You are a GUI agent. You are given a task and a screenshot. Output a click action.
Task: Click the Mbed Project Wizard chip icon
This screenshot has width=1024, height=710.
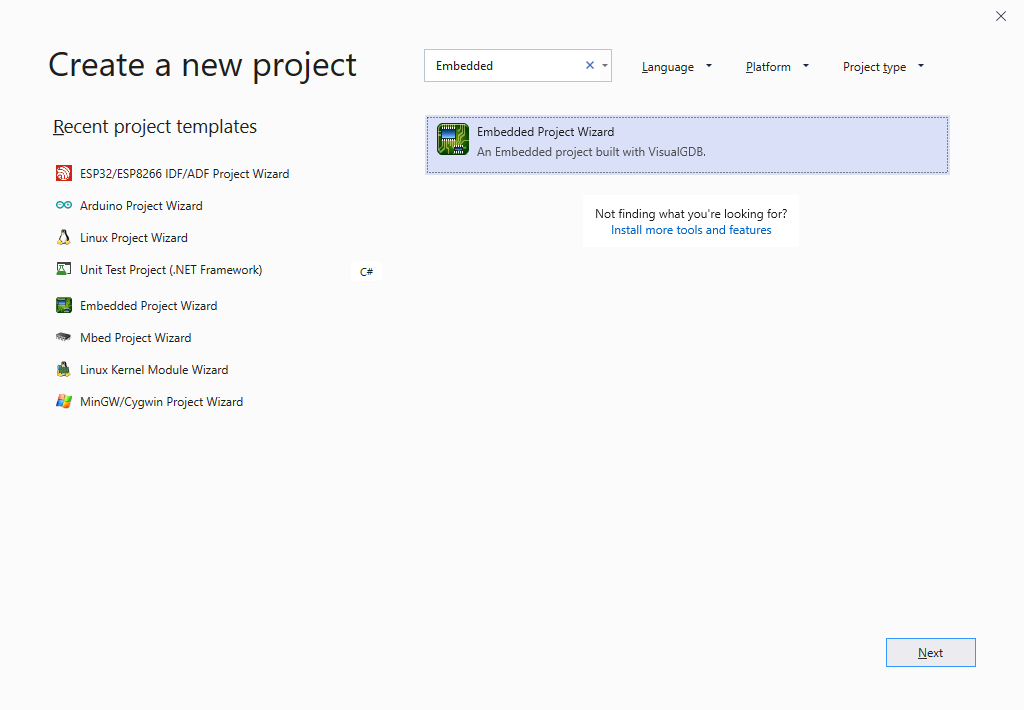point(64,337)
